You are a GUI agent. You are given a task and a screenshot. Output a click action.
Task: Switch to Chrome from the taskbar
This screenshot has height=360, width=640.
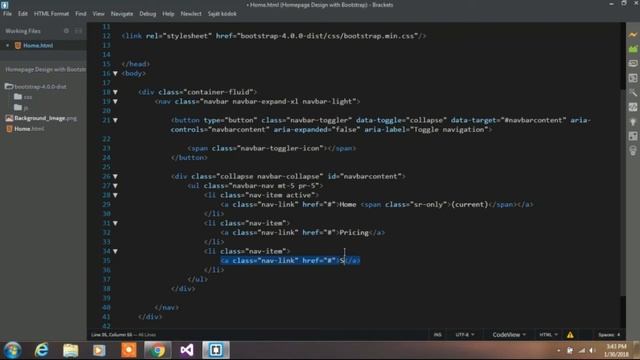[x=157, y=350]
